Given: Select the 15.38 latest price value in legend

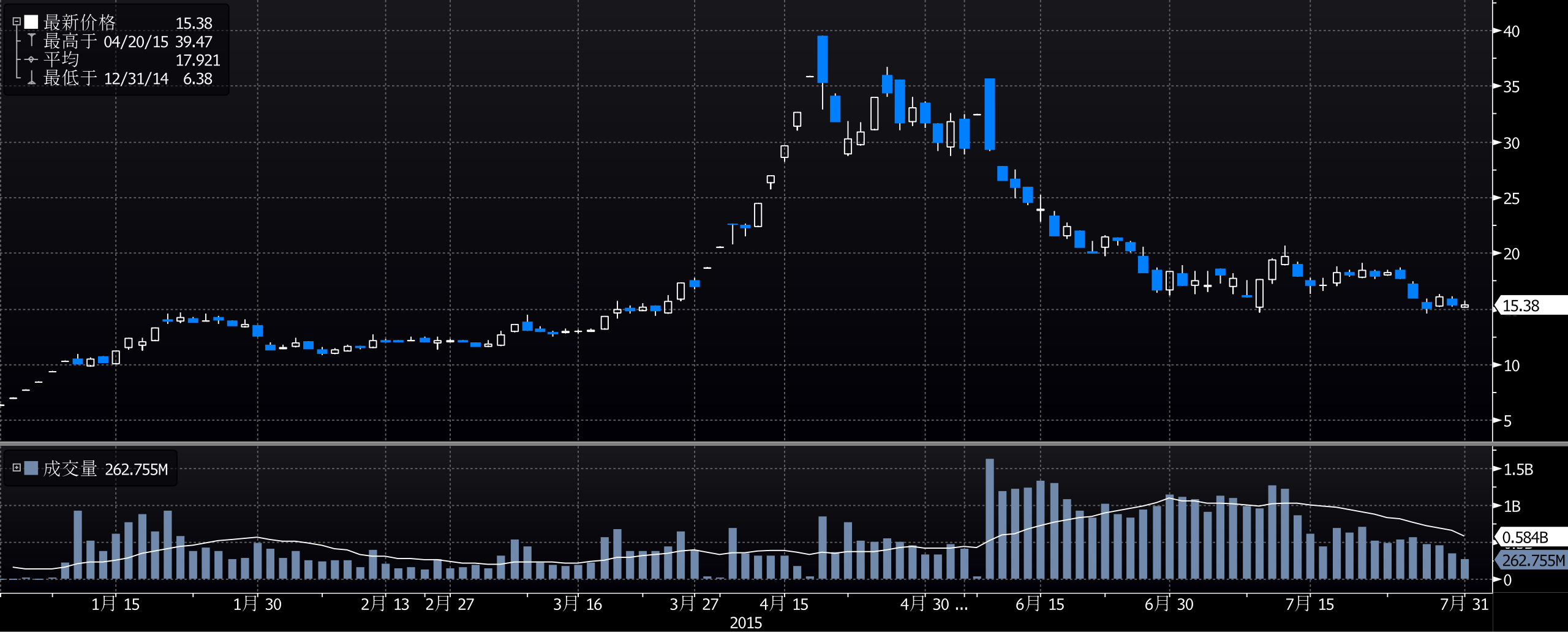Looking at the screenshot, I should [x=194, y=23].
